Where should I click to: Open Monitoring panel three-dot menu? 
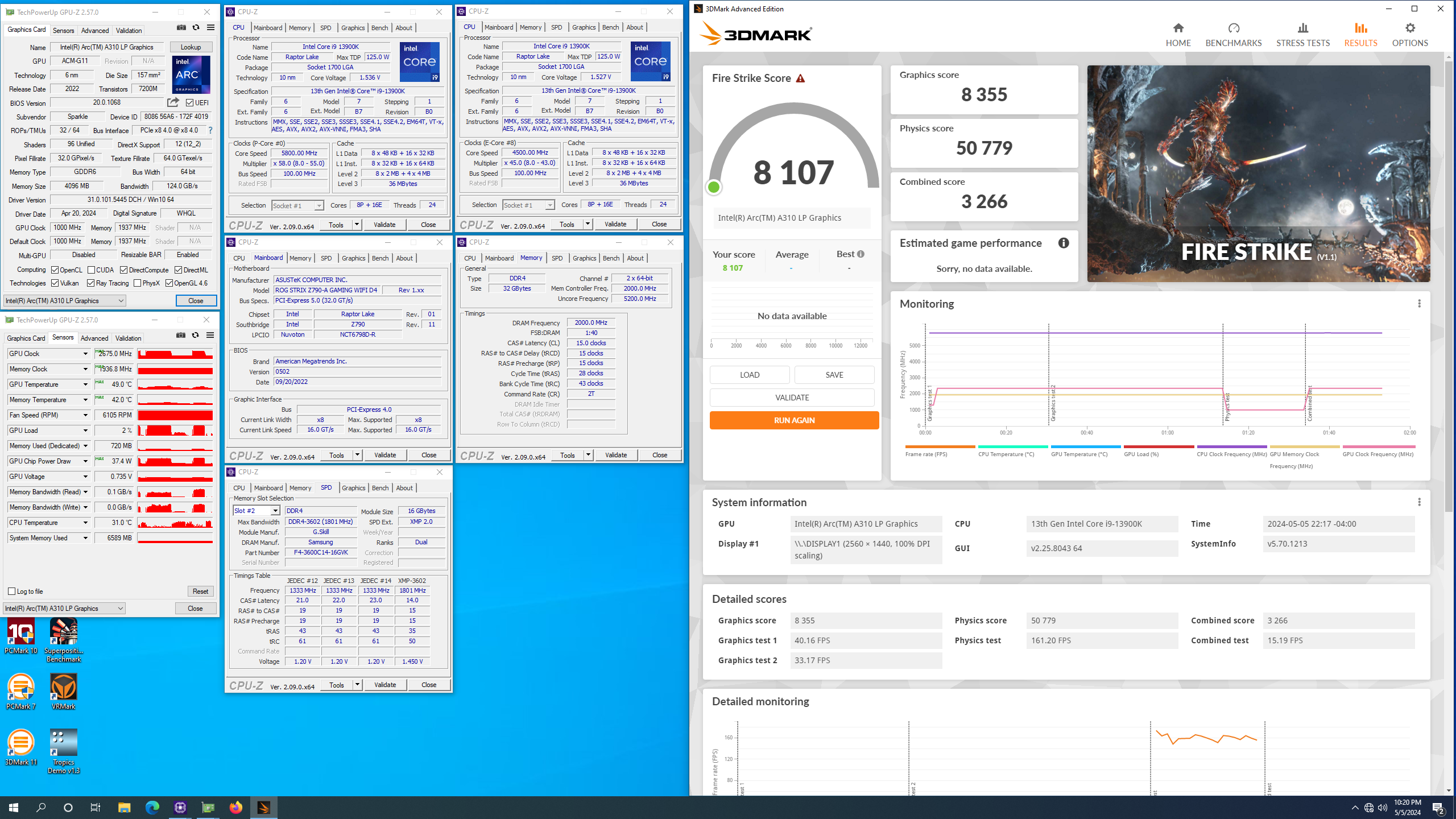tap(1419, 304)
